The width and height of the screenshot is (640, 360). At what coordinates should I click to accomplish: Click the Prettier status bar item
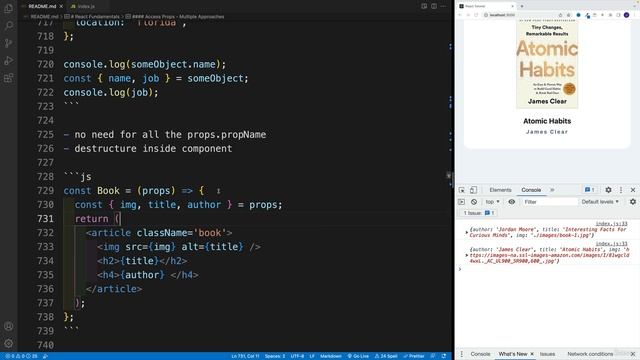point(414,356)
